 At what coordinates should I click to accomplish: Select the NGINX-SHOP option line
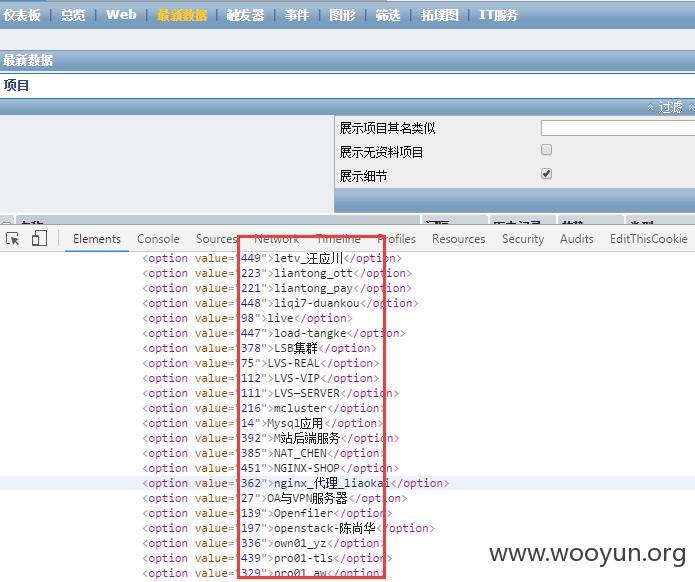point(271,469)
